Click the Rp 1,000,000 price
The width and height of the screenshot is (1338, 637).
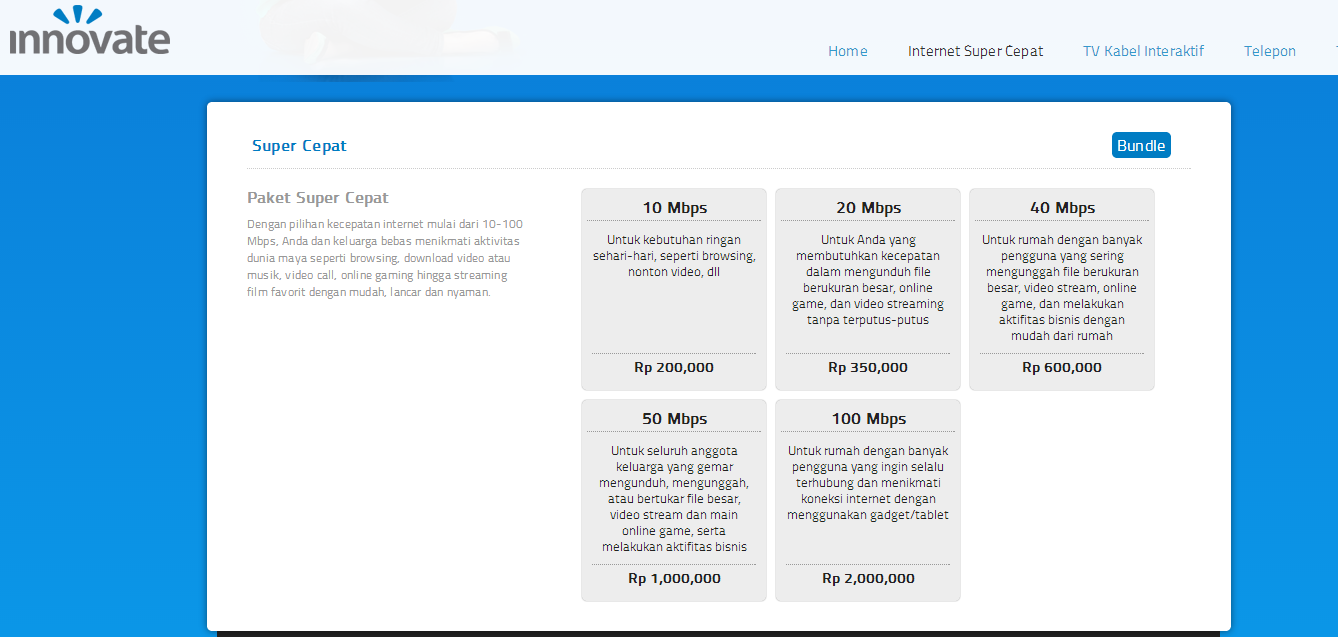(674, 578)
